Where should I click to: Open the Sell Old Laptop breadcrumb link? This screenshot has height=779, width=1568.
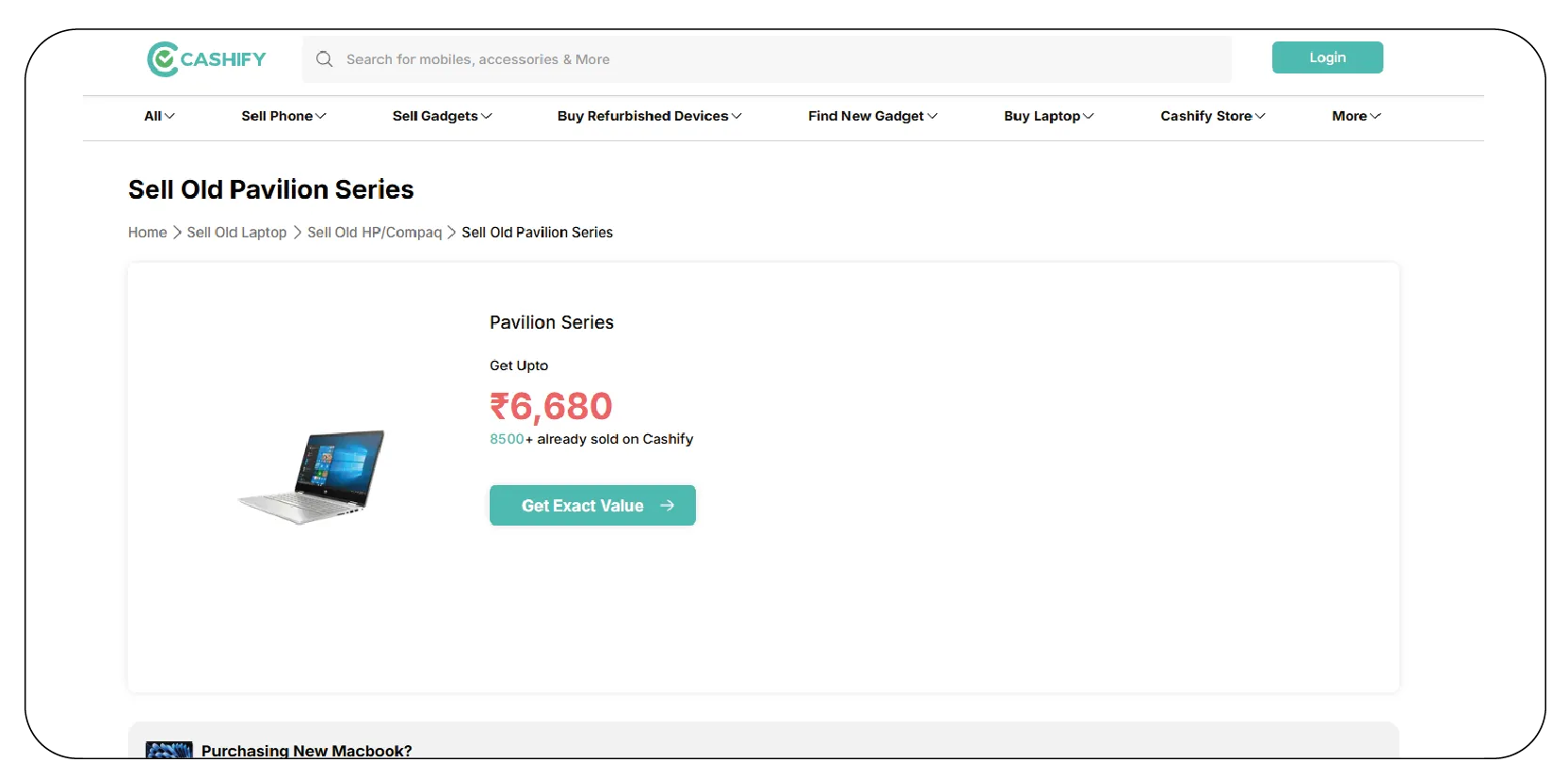click(236, 232)
